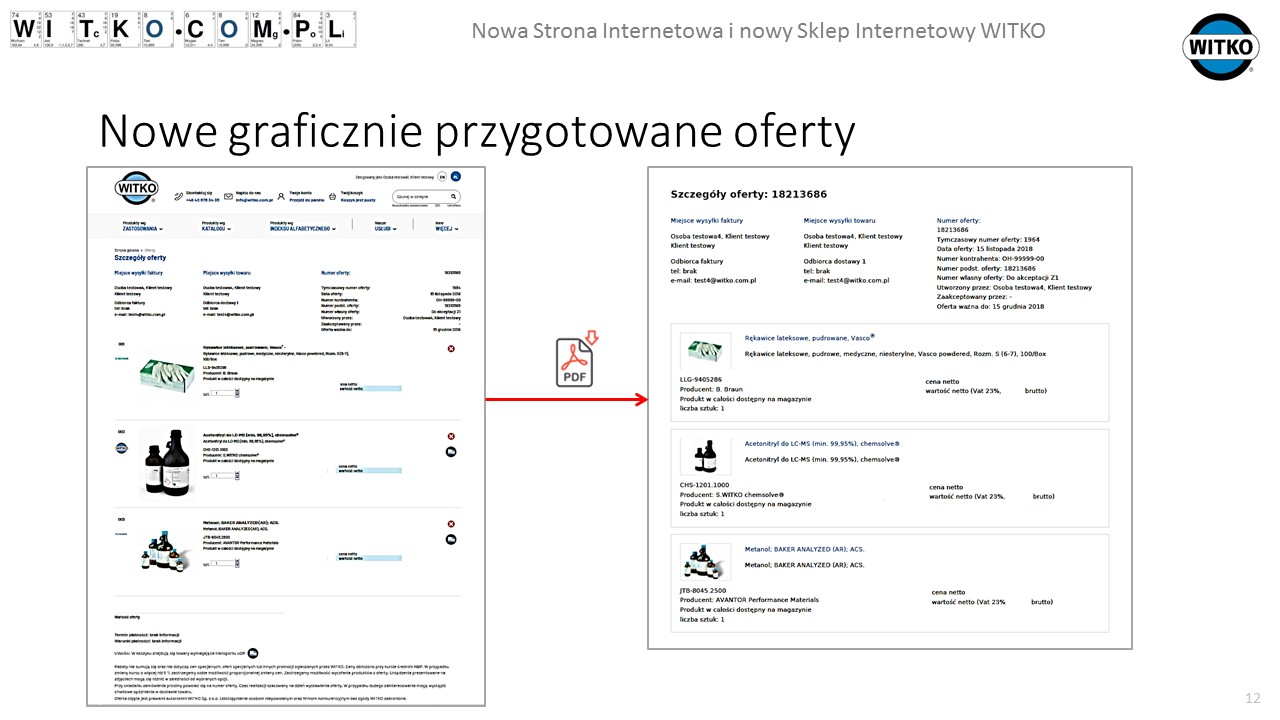This screenshot has height=720, width=1280.
Task: Click 'Szczegóły oferty' heading on webpage
Action: [140, 258]
